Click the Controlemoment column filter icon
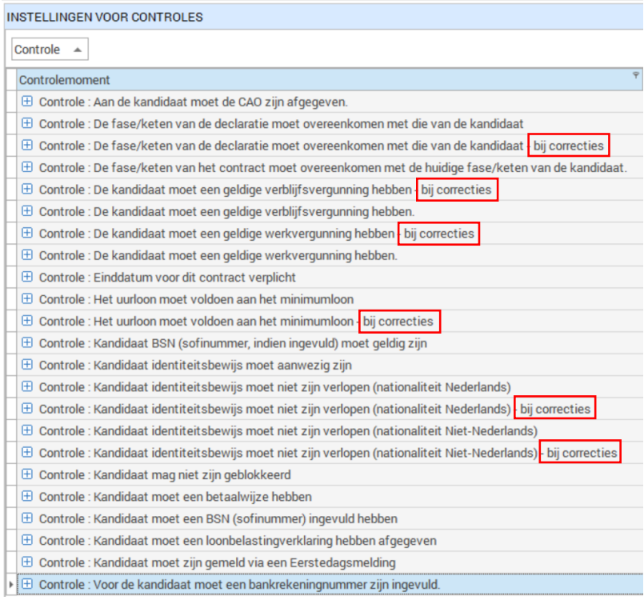 [635, 76]
